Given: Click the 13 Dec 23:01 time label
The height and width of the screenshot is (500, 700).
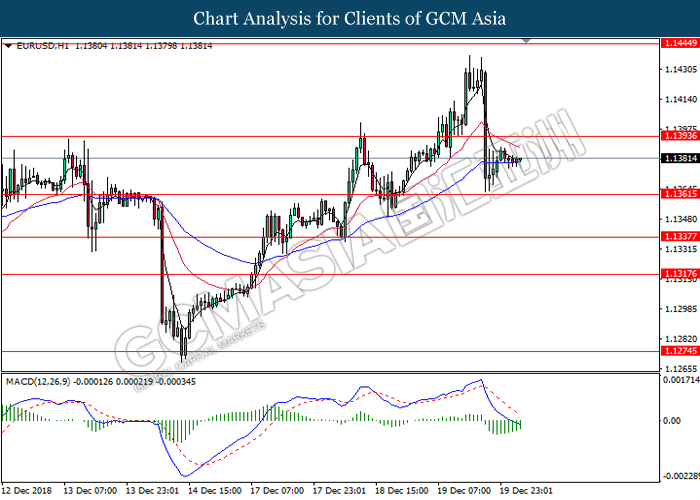Looking at the screenshot, I should click(x=152, y=491).
